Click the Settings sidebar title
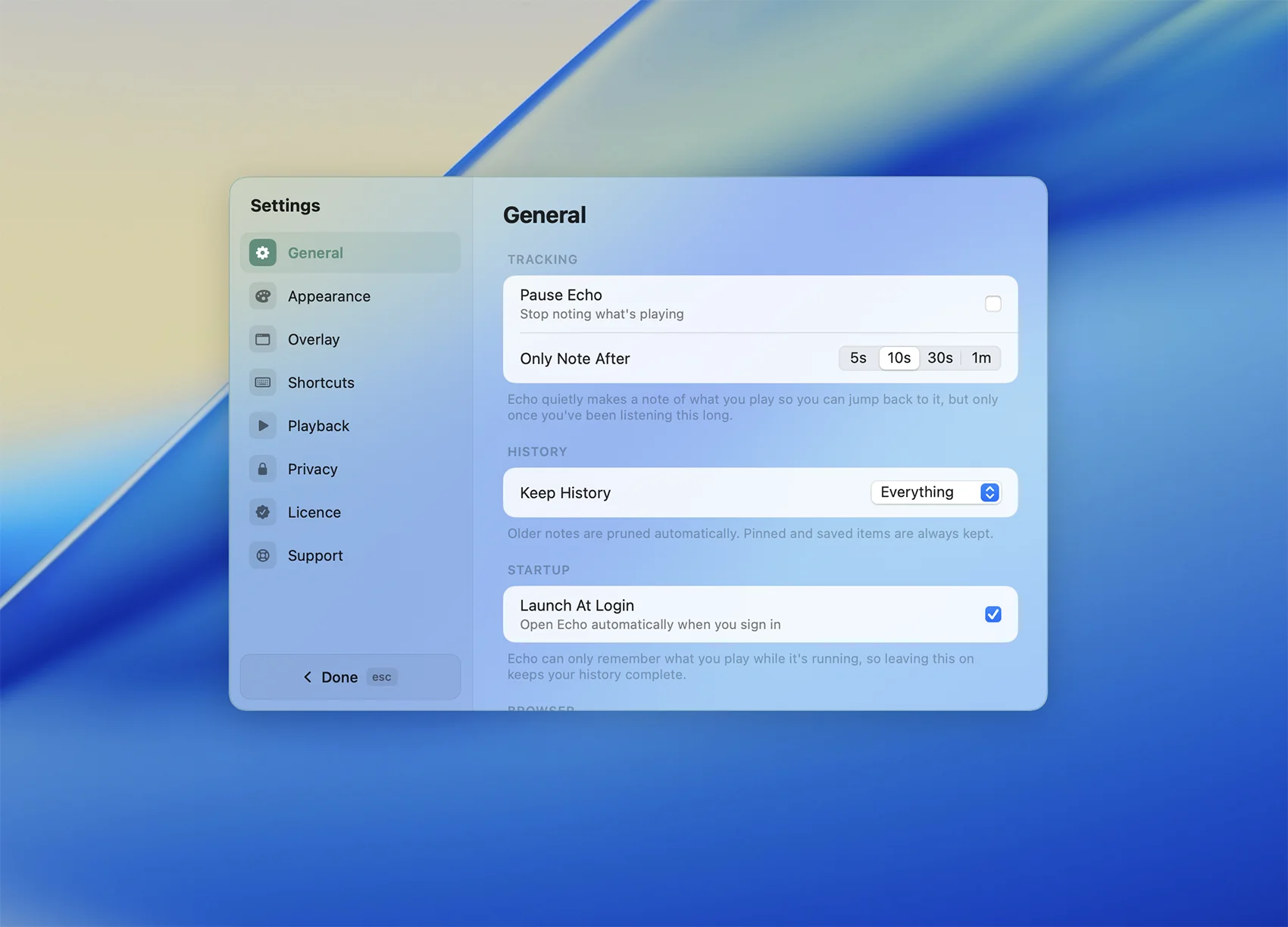Image resolution: width=1288 pixels, height=927 pixels. coord(286,206)
